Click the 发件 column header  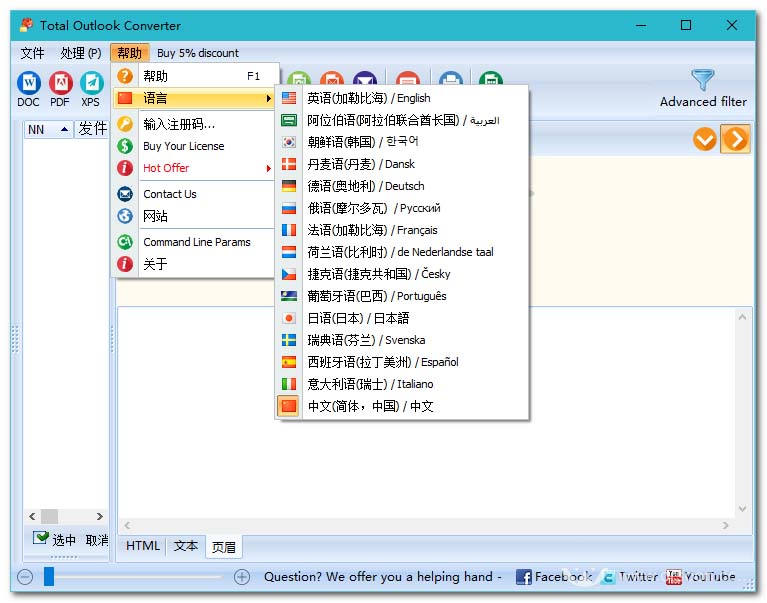pos(92,129)
